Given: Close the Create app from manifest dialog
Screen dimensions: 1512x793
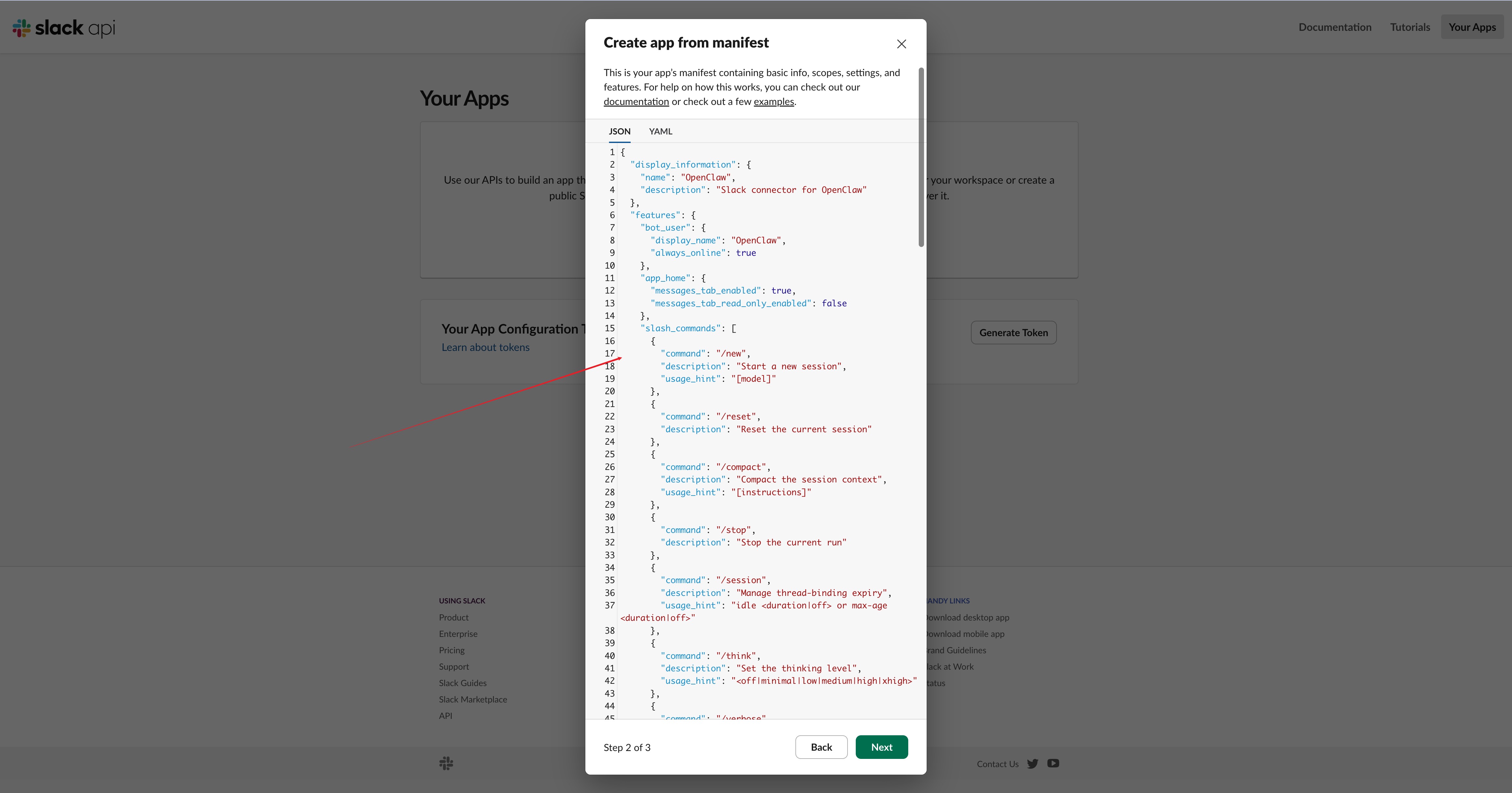Looking at the screenshot, I should (x=902, y=44).
